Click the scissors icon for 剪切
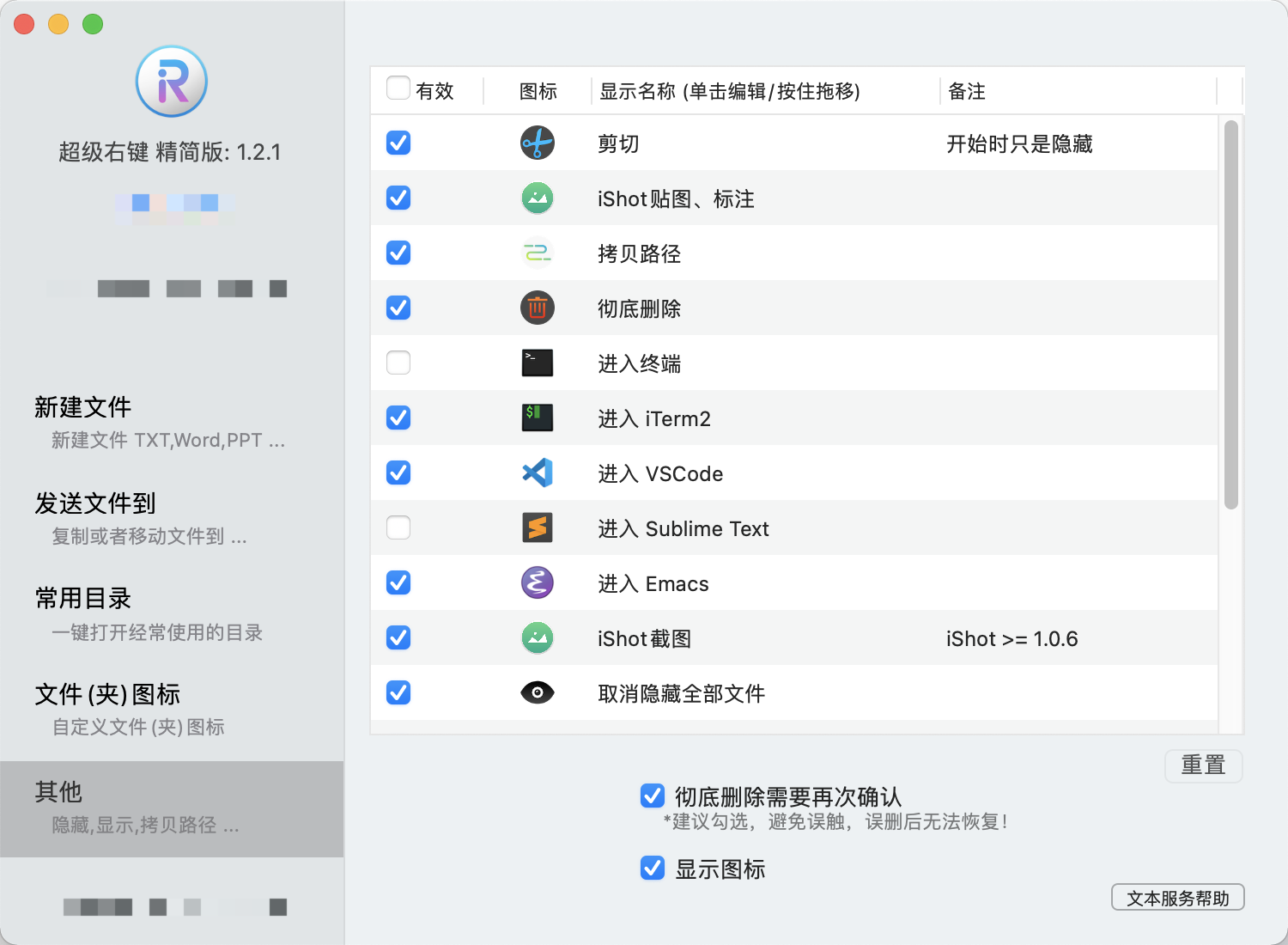This screenshot has width=1288, height=945. (x=538, y=143)
